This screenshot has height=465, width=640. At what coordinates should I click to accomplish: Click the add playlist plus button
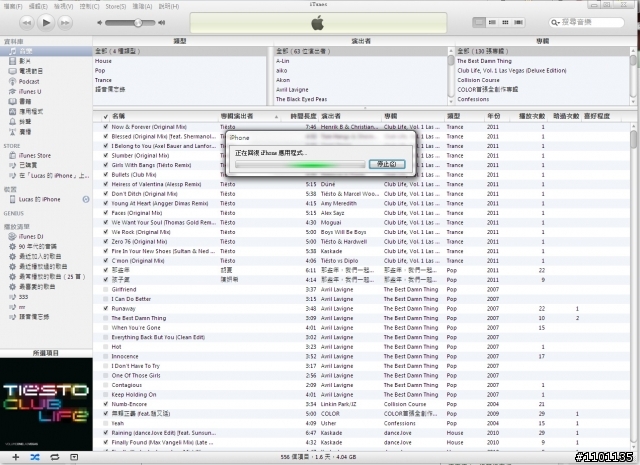(x=16, y=457)
